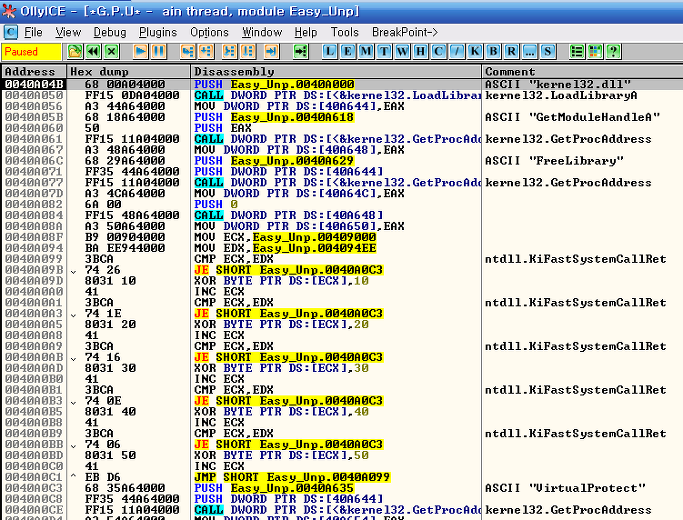683x520 pixels.
Task: Click the Open file toolbar icon
Action: (x=74, y=52)
